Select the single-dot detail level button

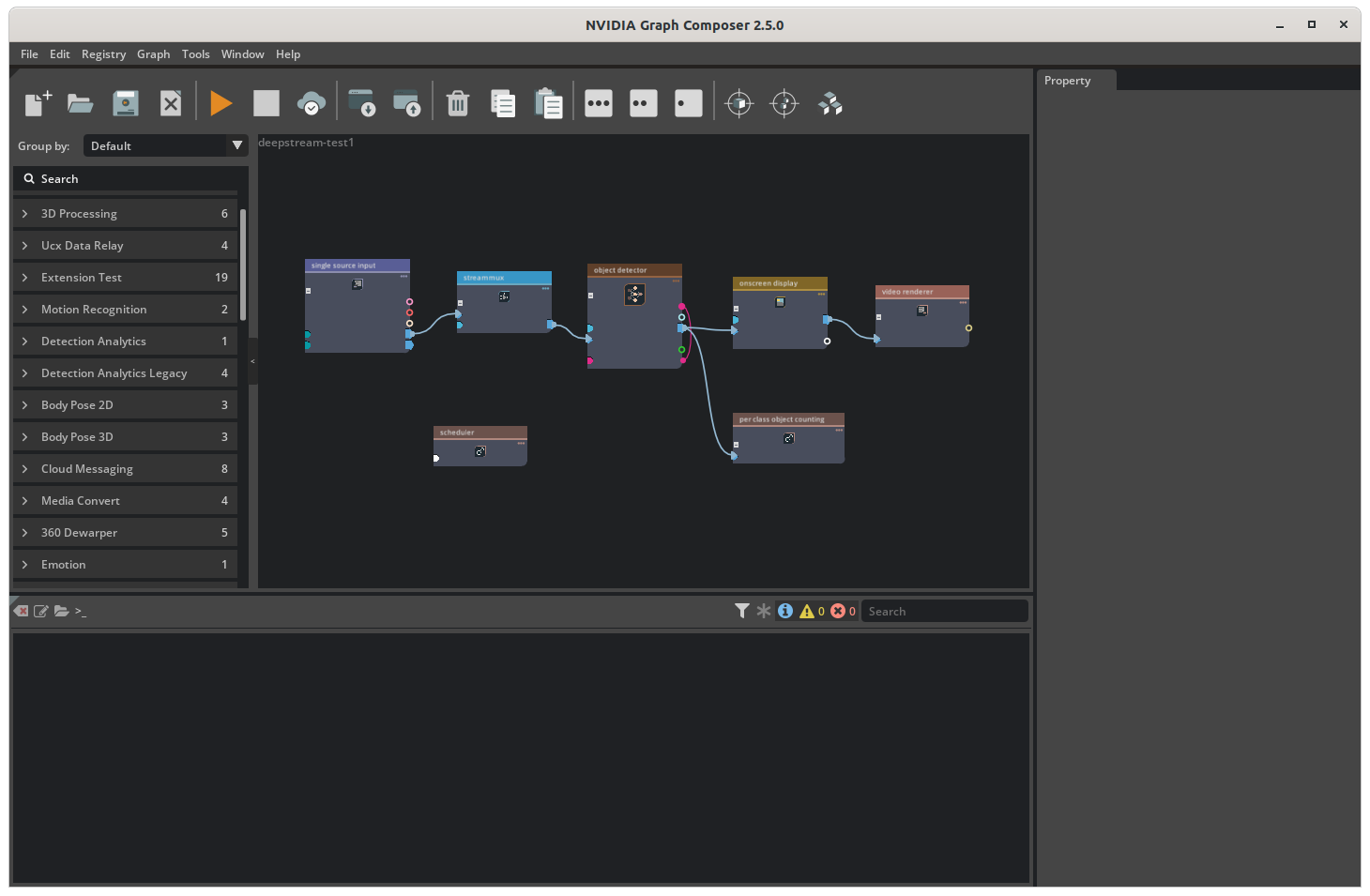(689, 103)
